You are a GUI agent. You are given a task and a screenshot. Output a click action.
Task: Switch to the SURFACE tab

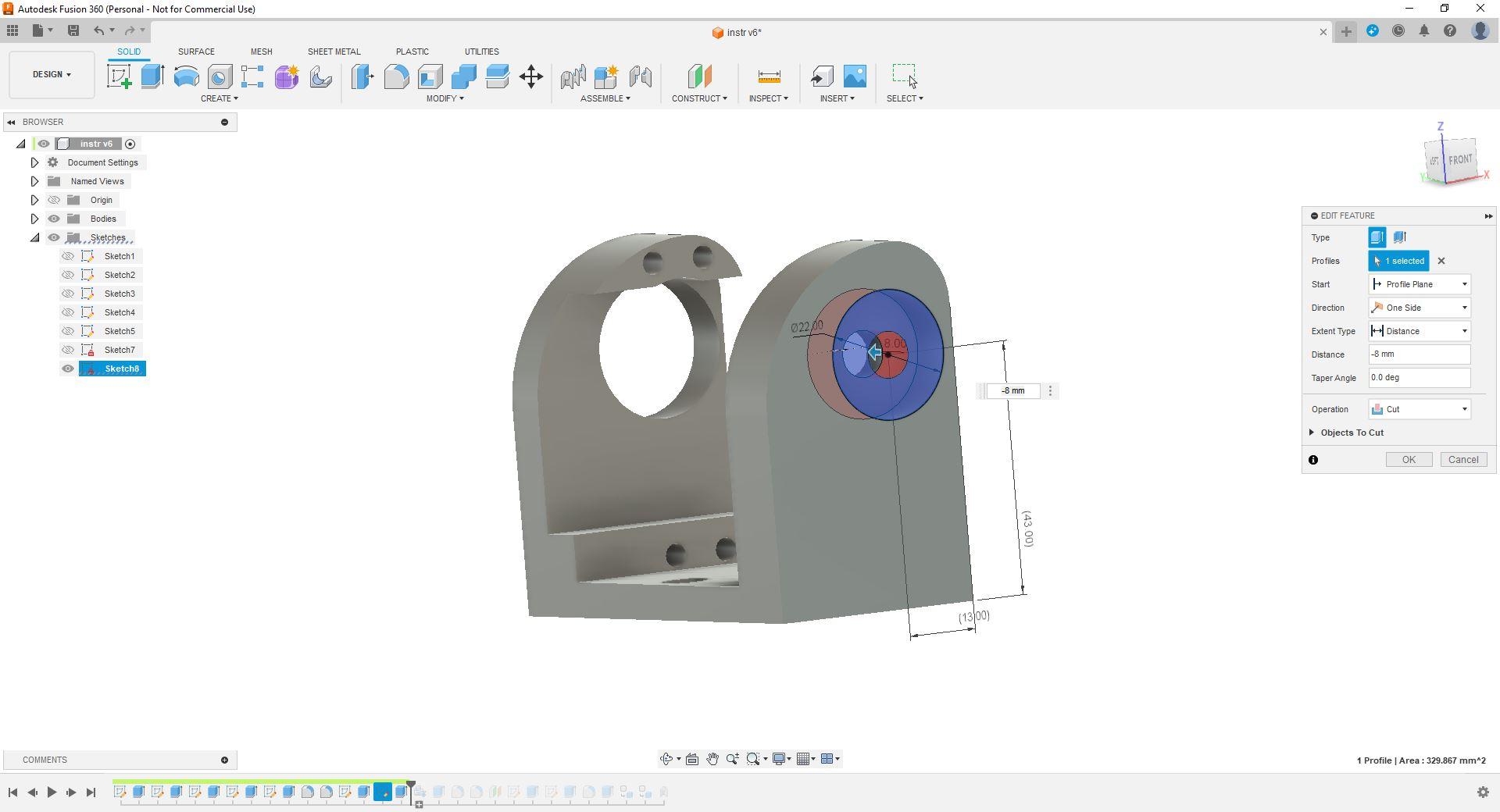pos(196,52)
